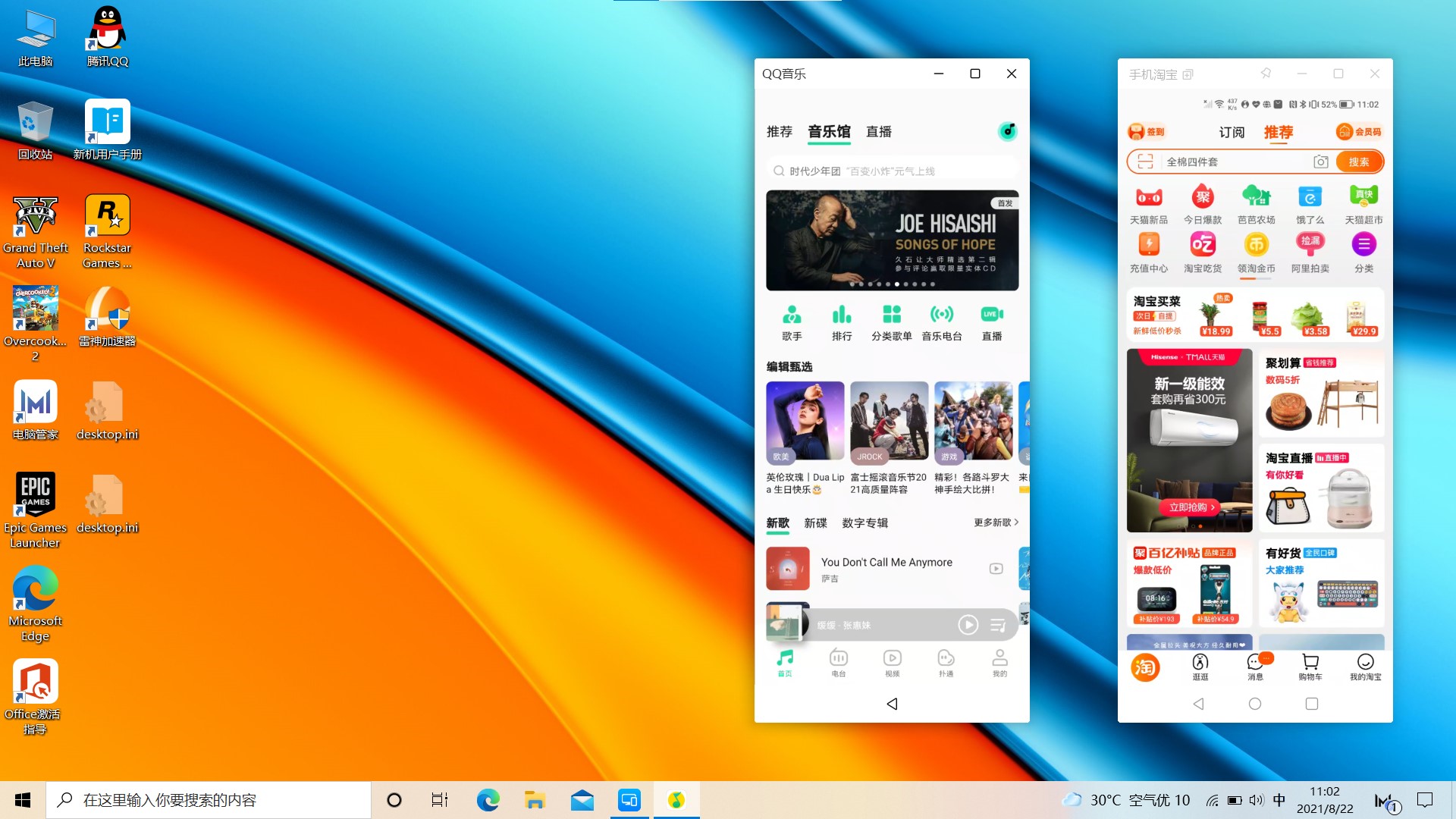Switch to the 数字专辑 tab

click(864, 522)
